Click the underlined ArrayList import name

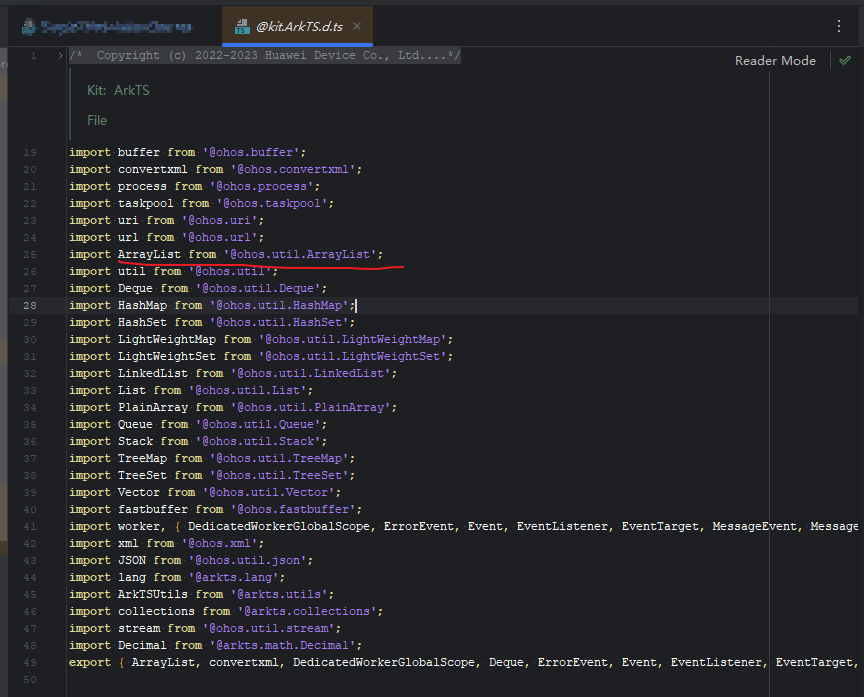point(149,254)
